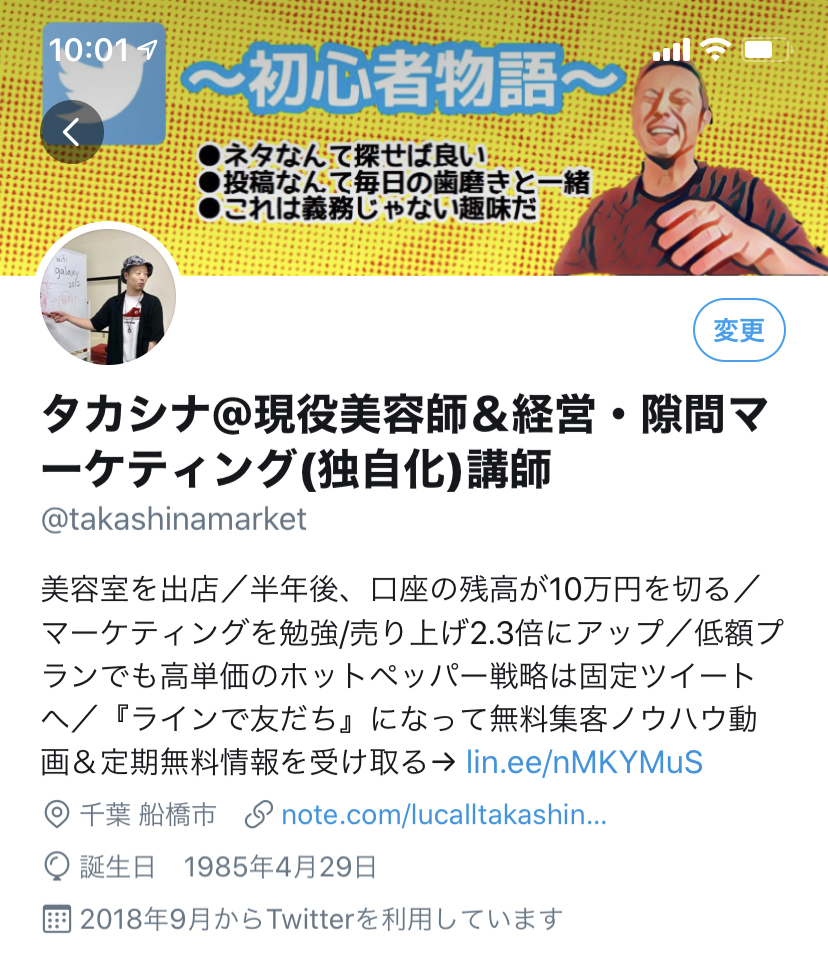Open the lin.ee/nMKYMuS link in bio
The height and width of the screenshot is (961, 828).
(584, 762)
